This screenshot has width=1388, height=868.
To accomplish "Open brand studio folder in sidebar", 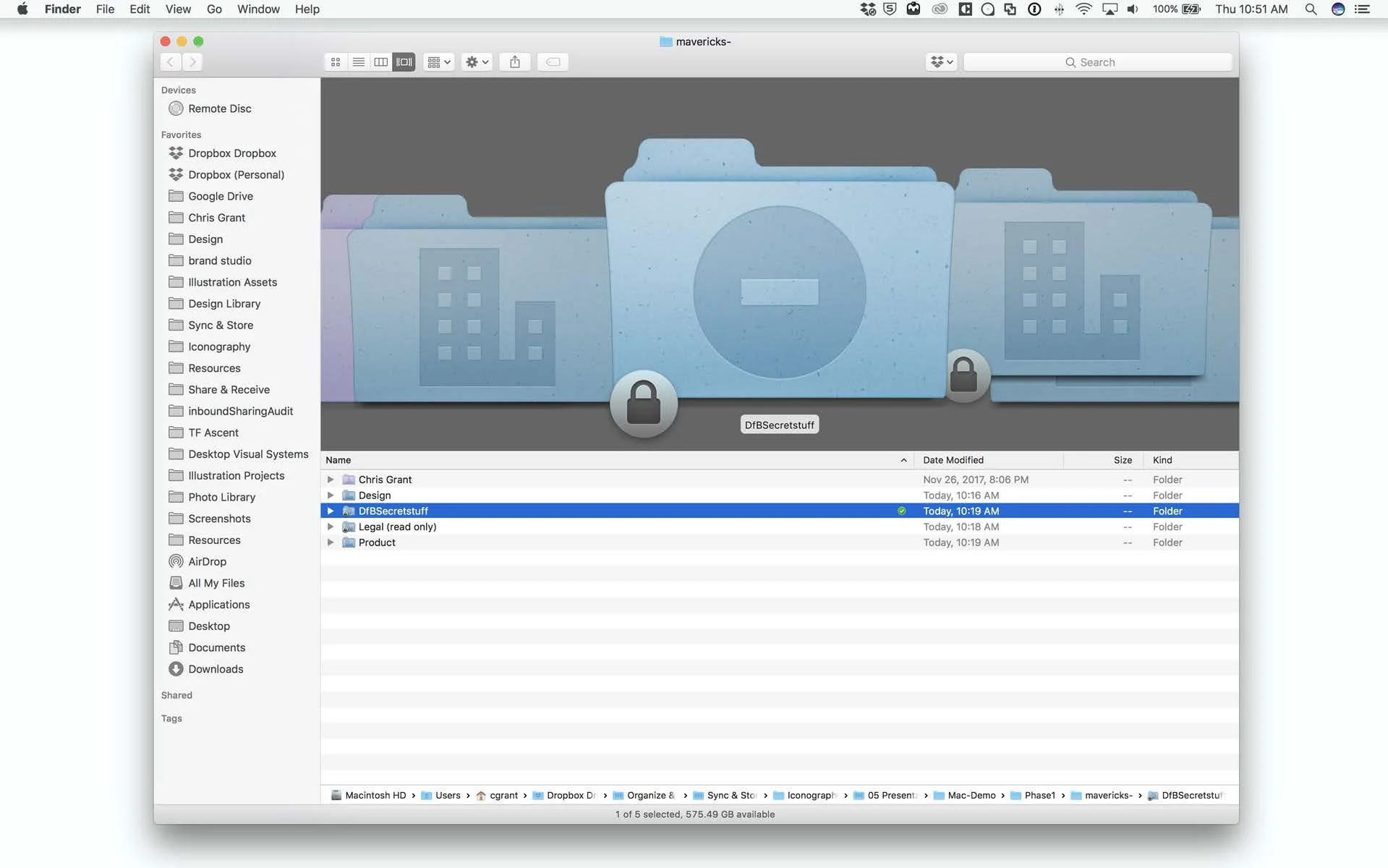I will click(x=220, y=260).
